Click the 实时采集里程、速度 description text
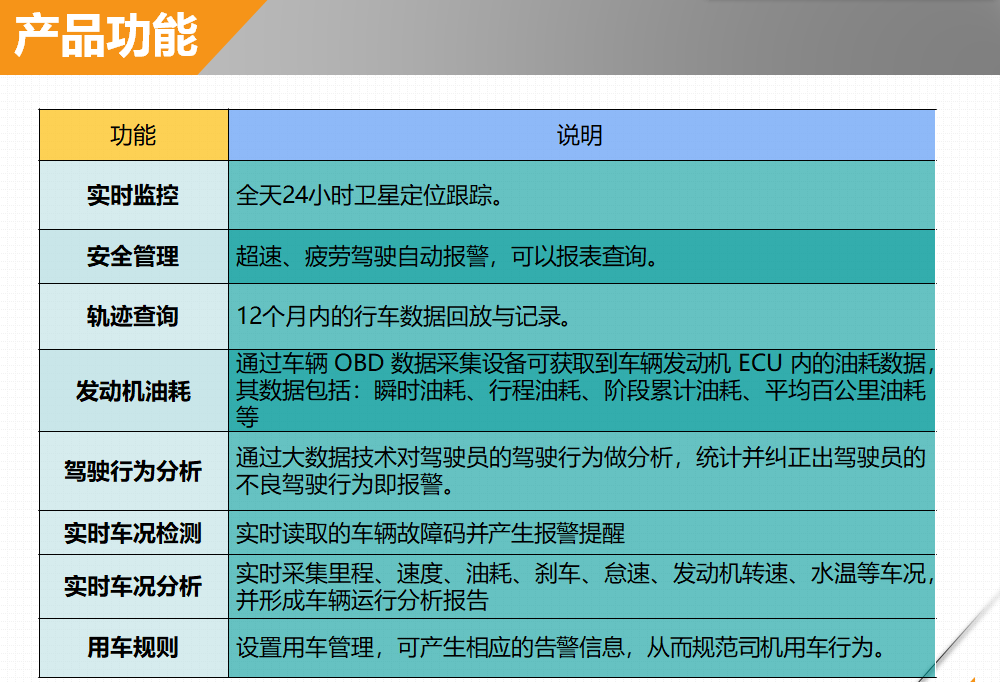This screenshot has height=682, width=1000. pyautogui.click(x=585, y=587)
